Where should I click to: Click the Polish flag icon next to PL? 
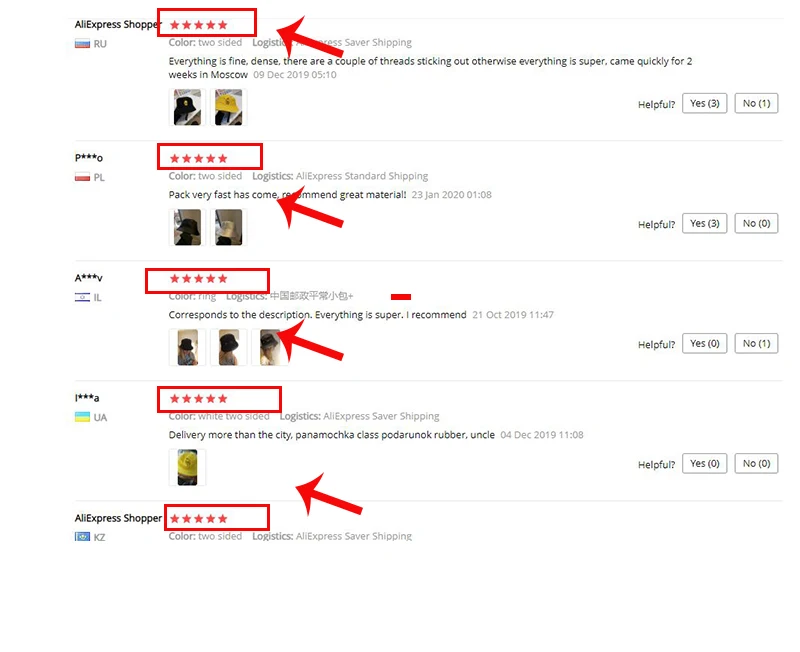pyautogui.click(x=82, y=178)
